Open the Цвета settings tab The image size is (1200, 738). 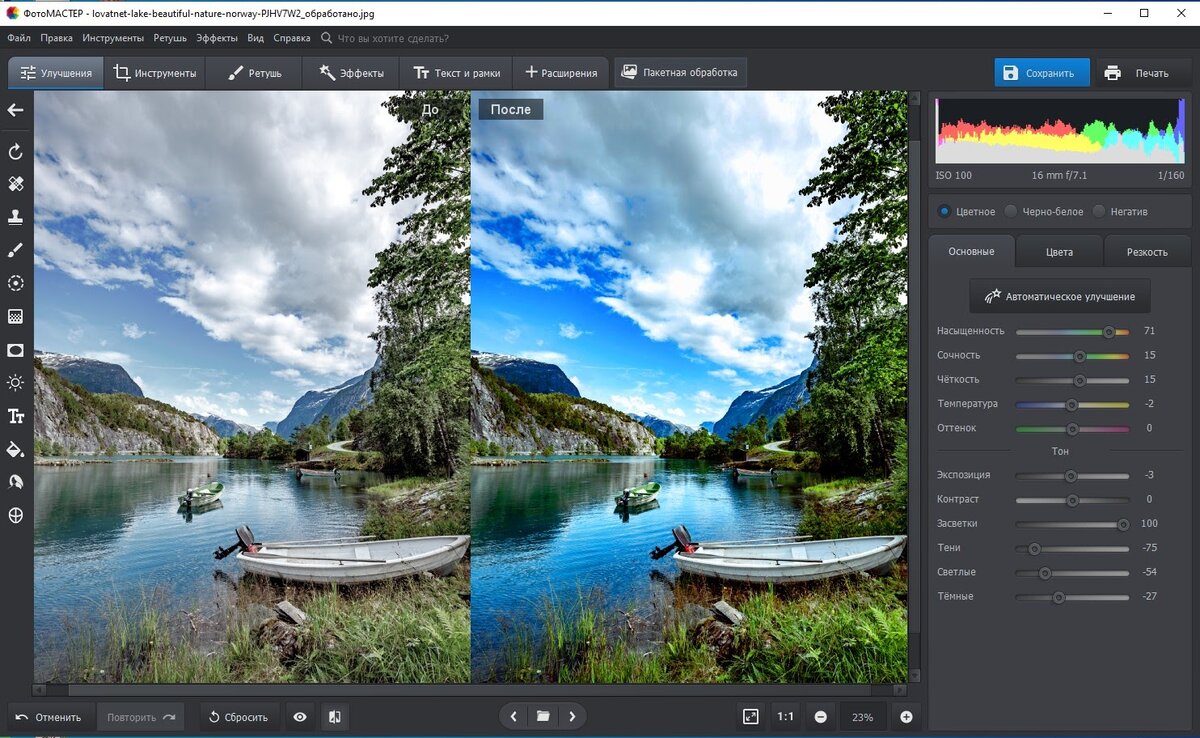(1059, 252)
